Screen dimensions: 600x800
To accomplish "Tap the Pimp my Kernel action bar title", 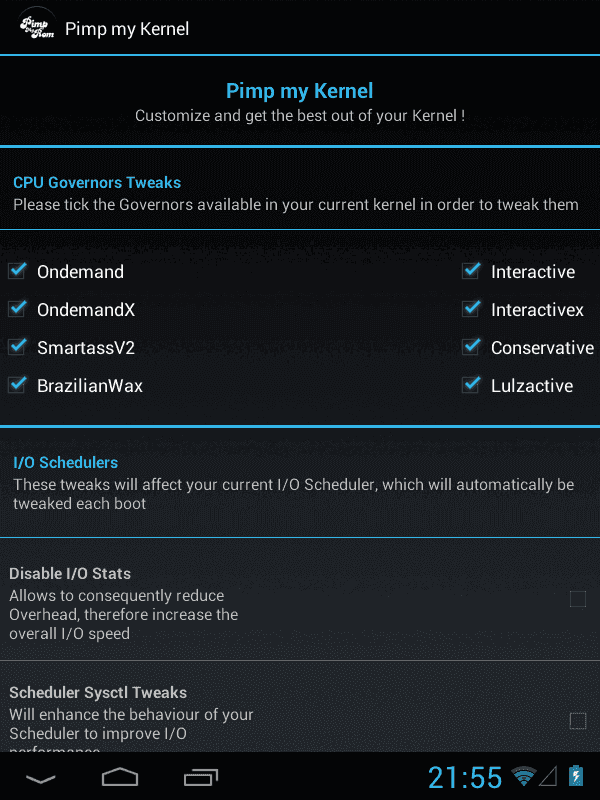I will pyautogui.click(x=127, y=29).
